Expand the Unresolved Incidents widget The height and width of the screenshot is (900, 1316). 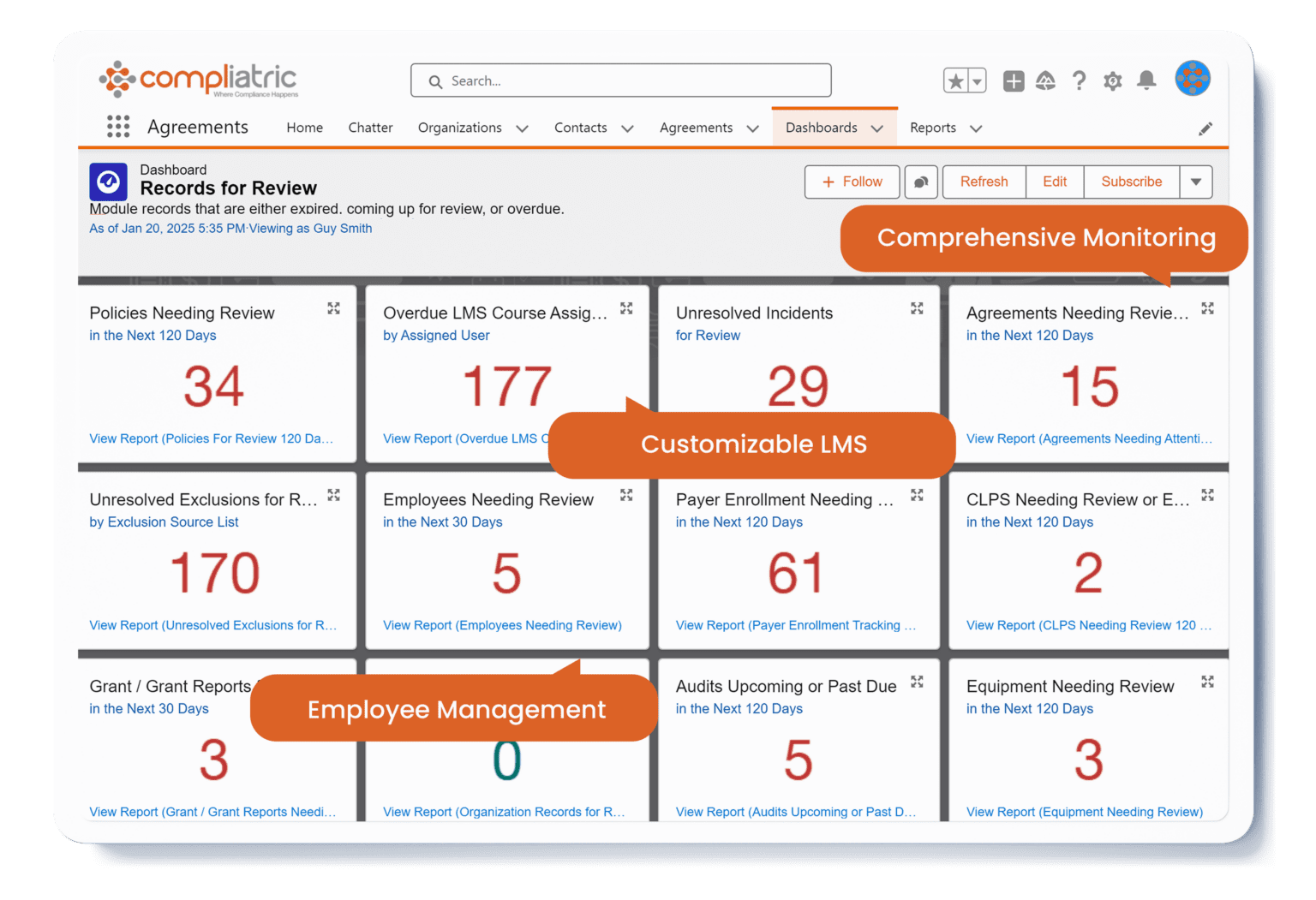coord(917,308)
